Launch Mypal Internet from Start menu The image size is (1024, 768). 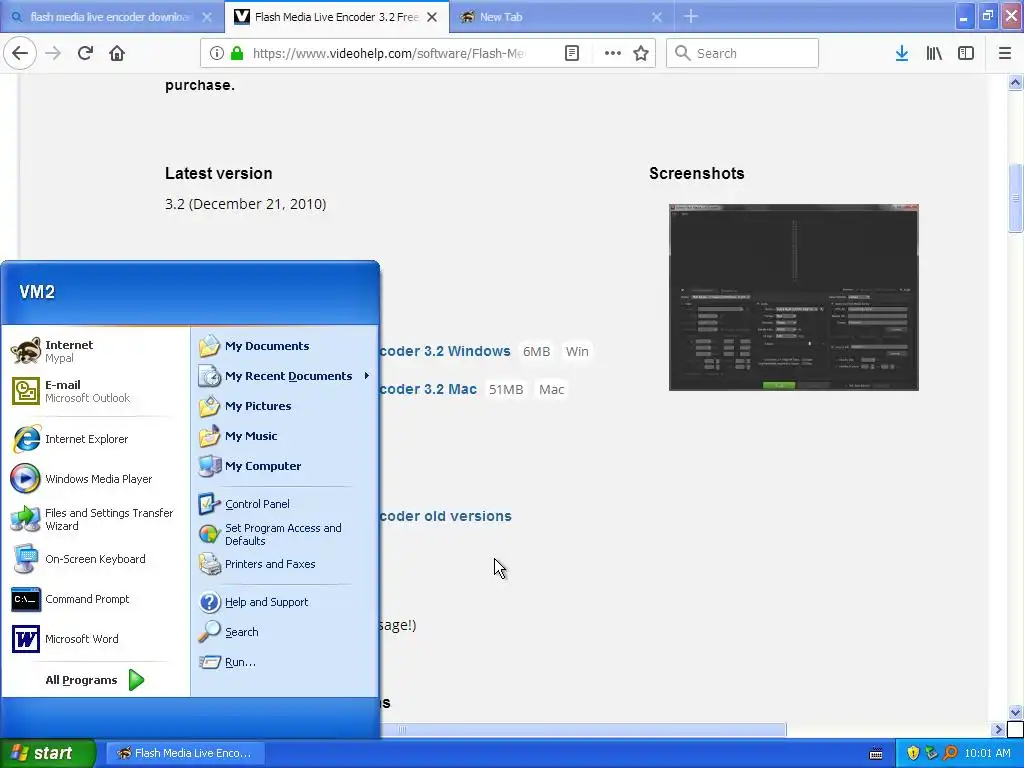[x=95, y=351]
